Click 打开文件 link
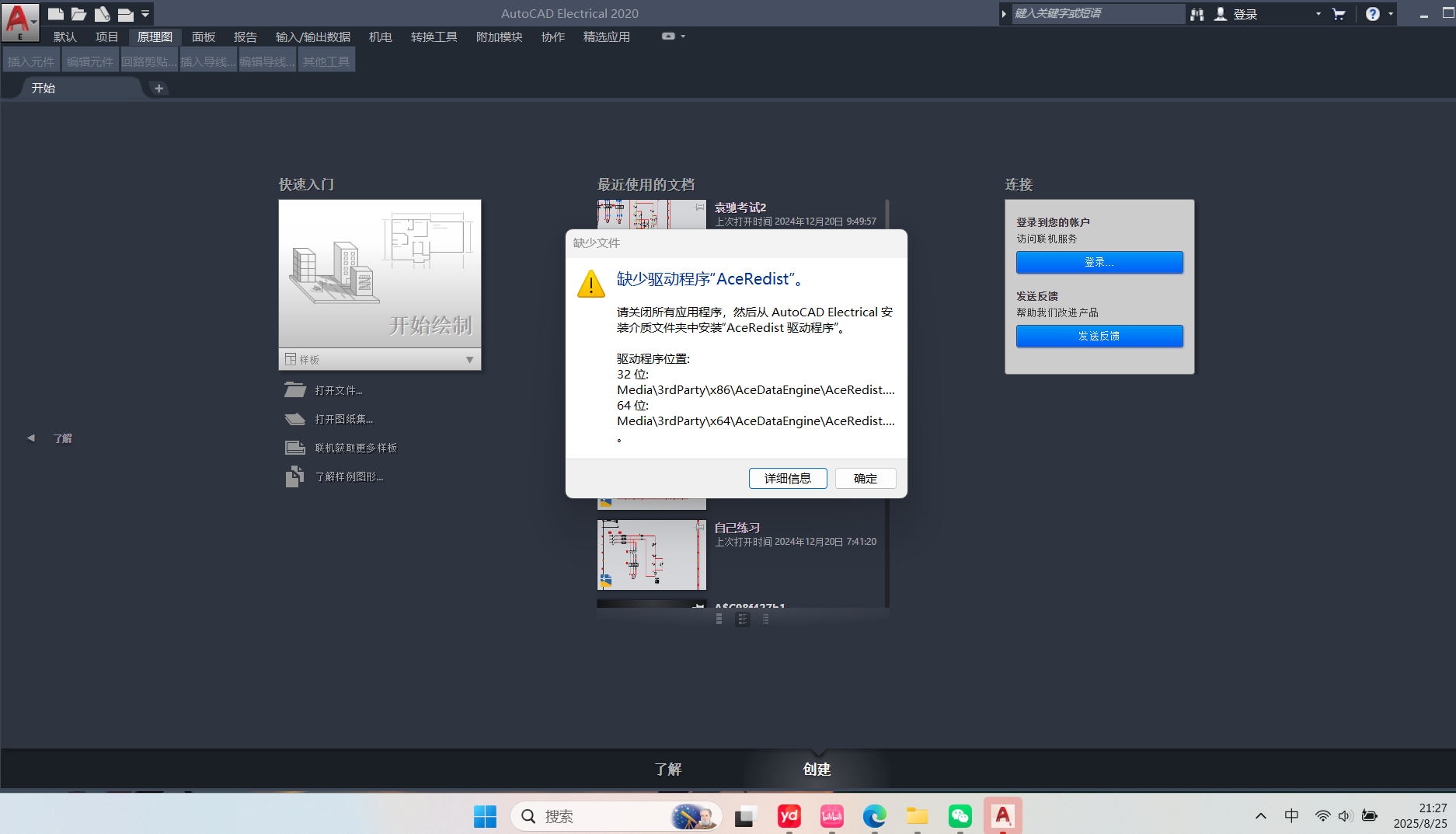 [x=339, y=390]
